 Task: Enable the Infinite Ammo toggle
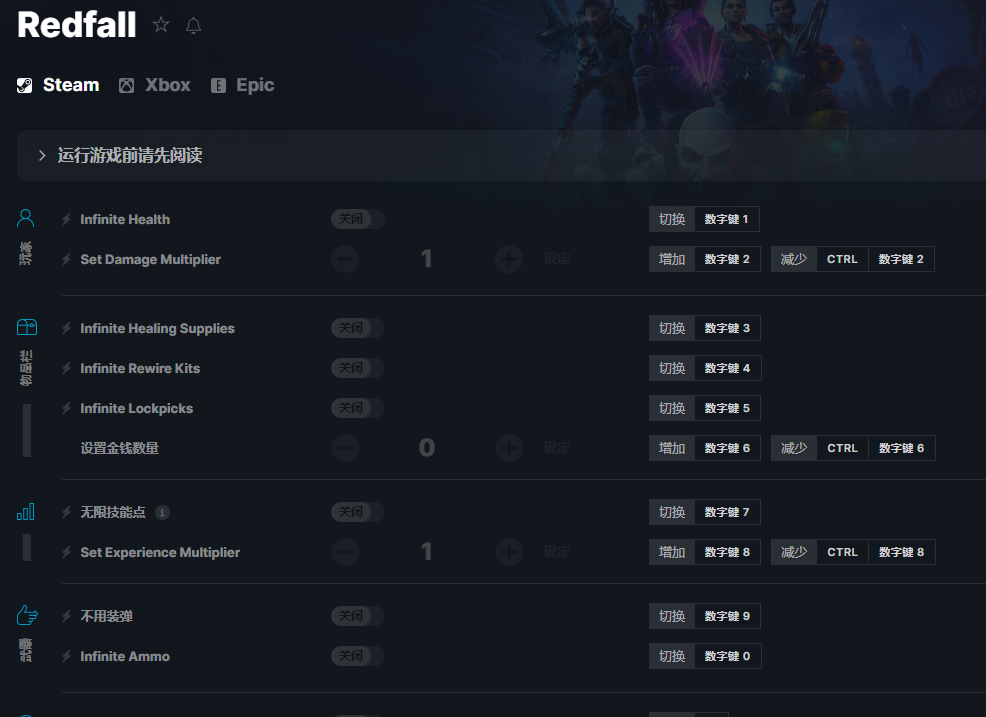coord(358,656)
